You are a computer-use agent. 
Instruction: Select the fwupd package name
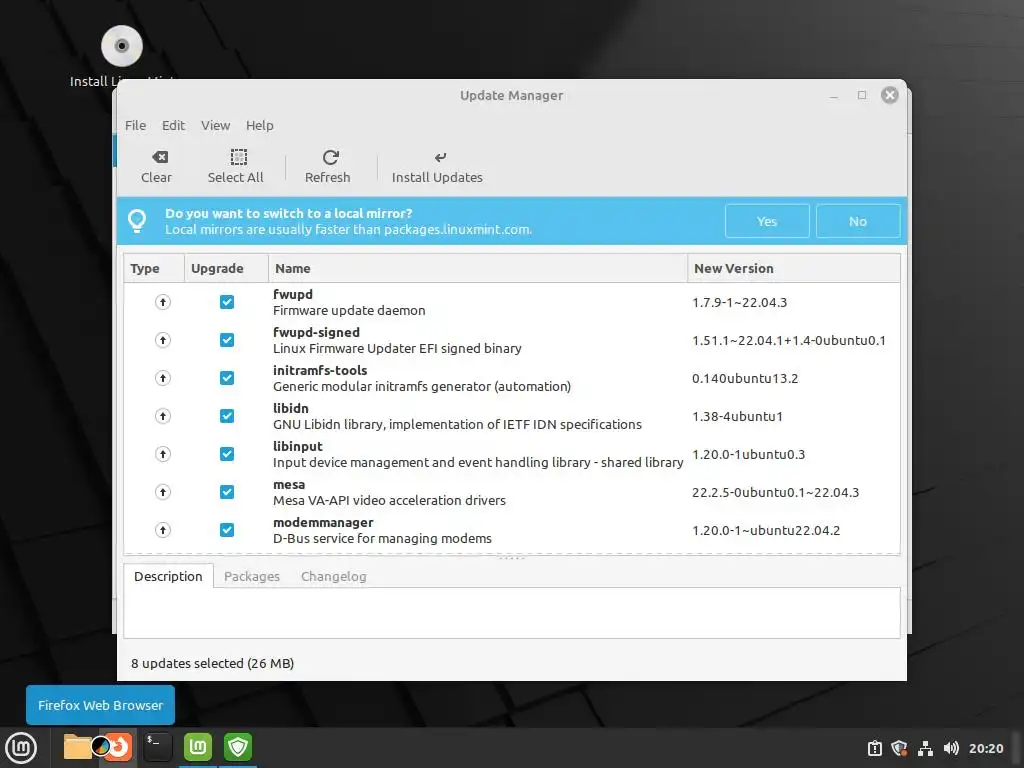point(293,295)
